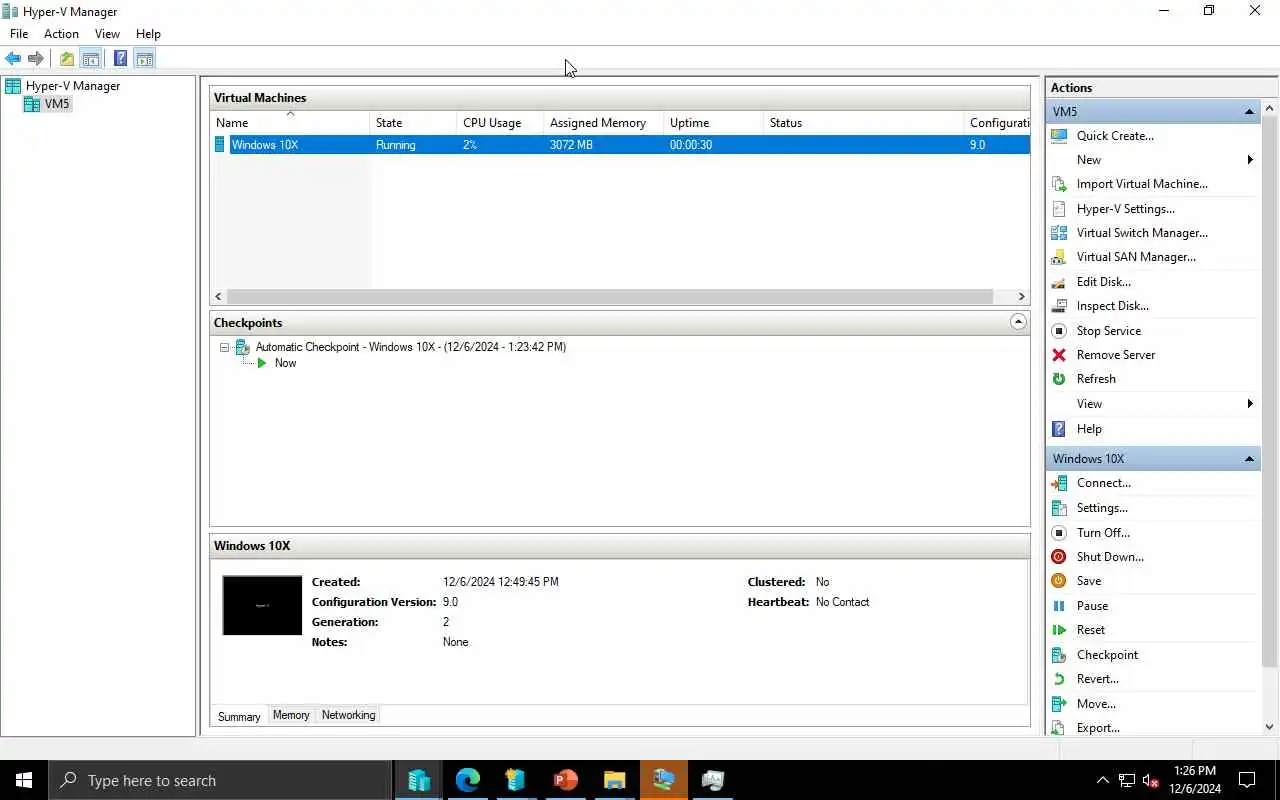The height and width of the screenshot is (800, 1280).
Task: Open Microsoft Edge from the taskbar
Action: point(468,780)
